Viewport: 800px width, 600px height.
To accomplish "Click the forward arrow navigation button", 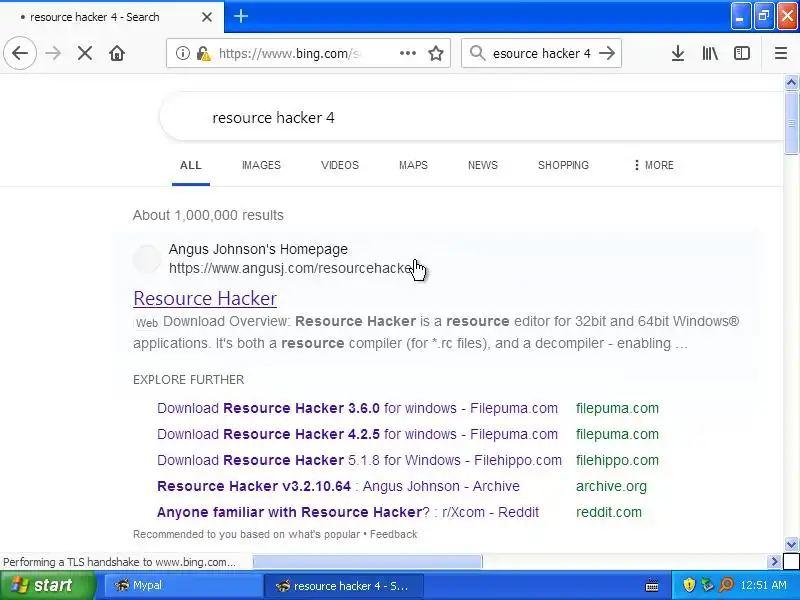I will click(x=53, y=53).
